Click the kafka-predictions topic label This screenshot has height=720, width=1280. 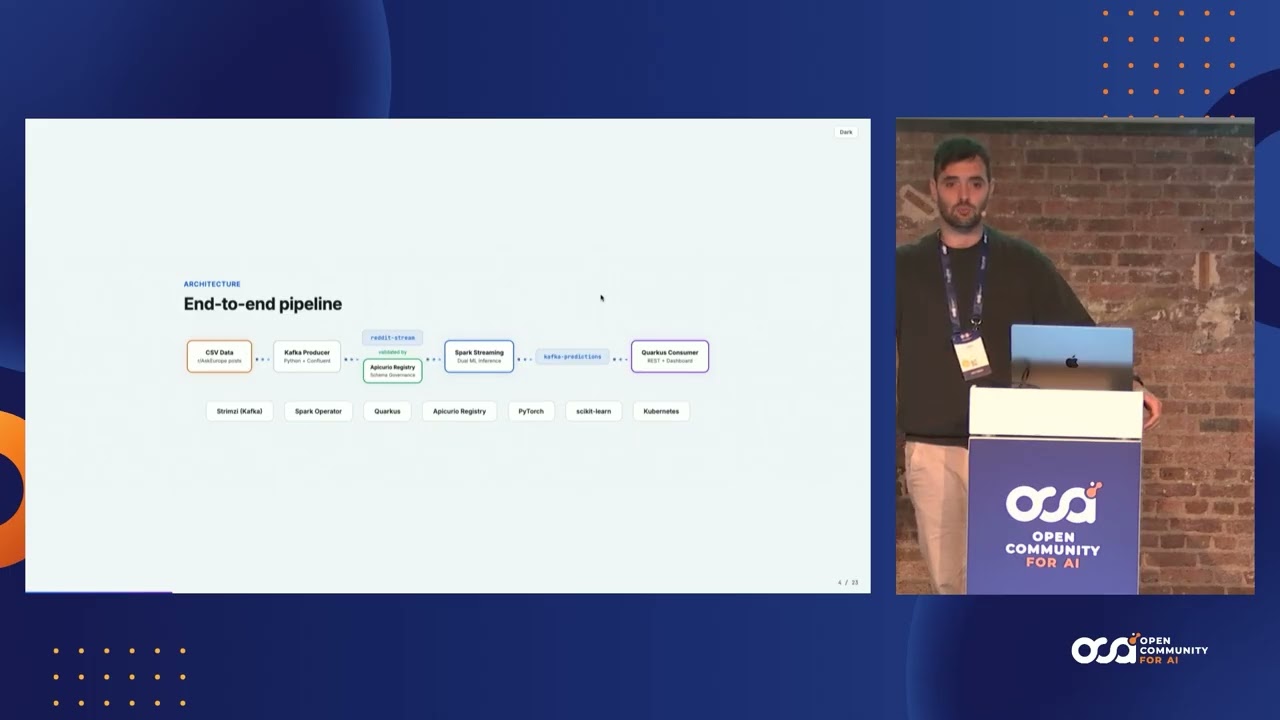click(x=573, y=357)
